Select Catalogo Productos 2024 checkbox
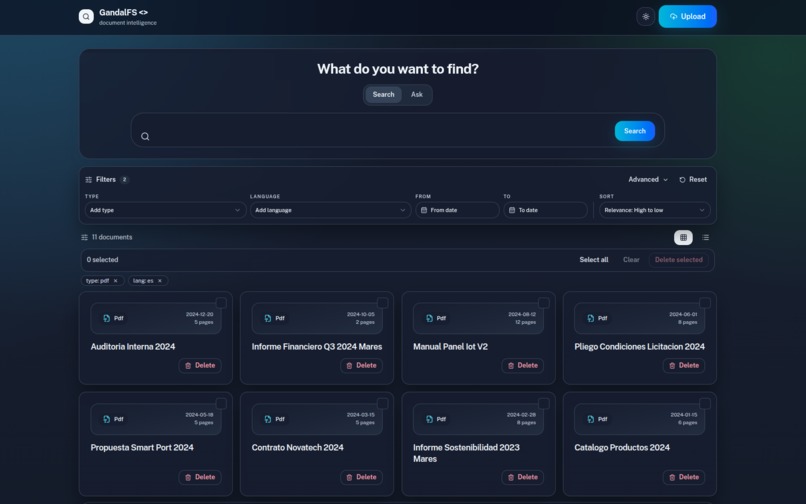The width and height of the screenshot is (806, 504). point(705,403)
